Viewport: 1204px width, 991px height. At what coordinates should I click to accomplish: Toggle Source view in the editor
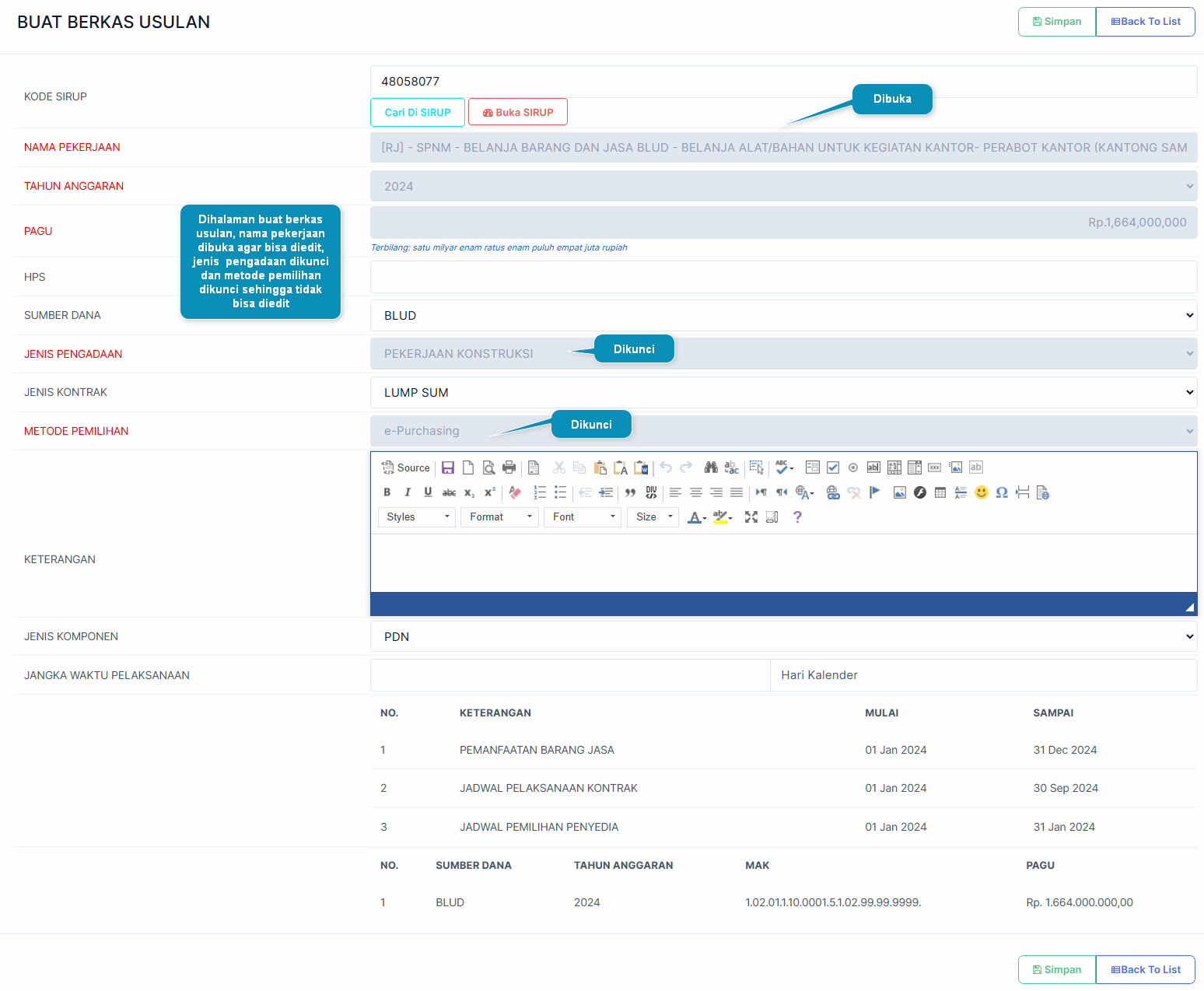point(406,467)
